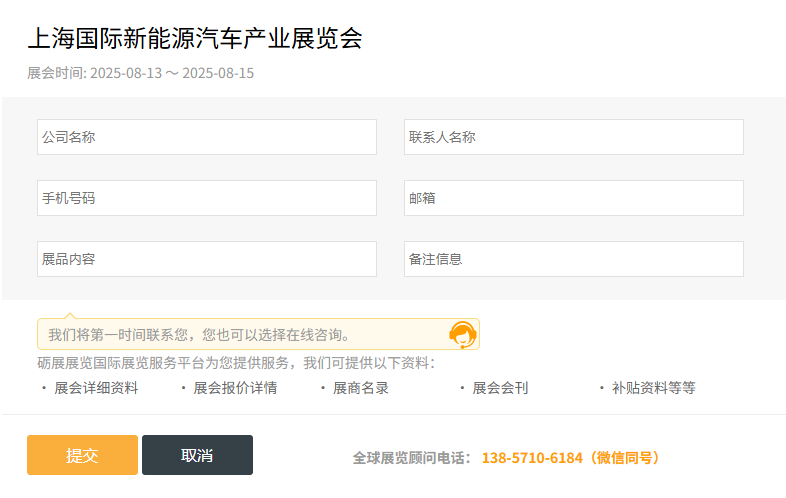
Task: Focus the 联系人名称 input field
Action: (x=574, y=137)
